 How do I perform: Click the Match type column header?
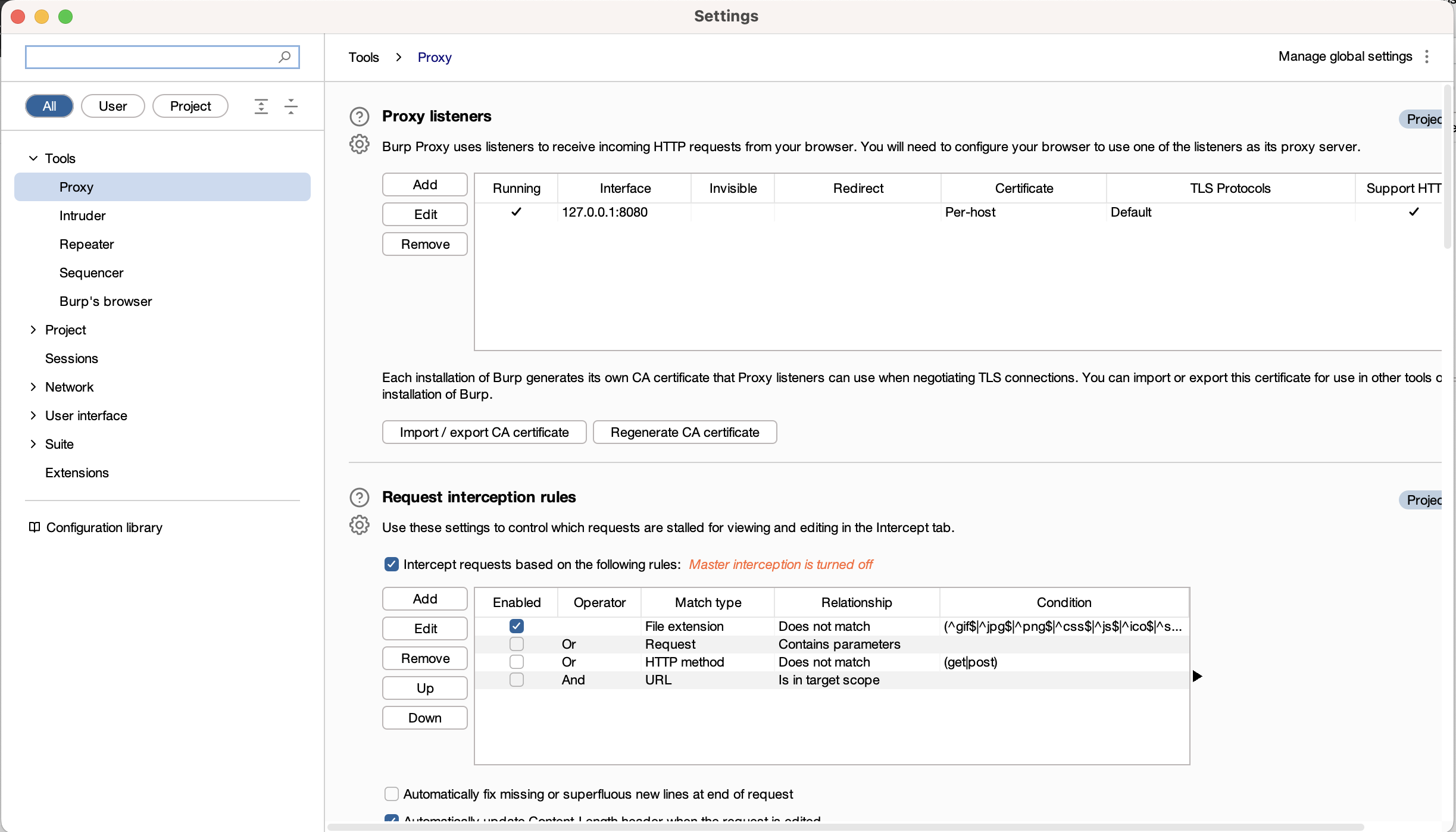point(708,602)
